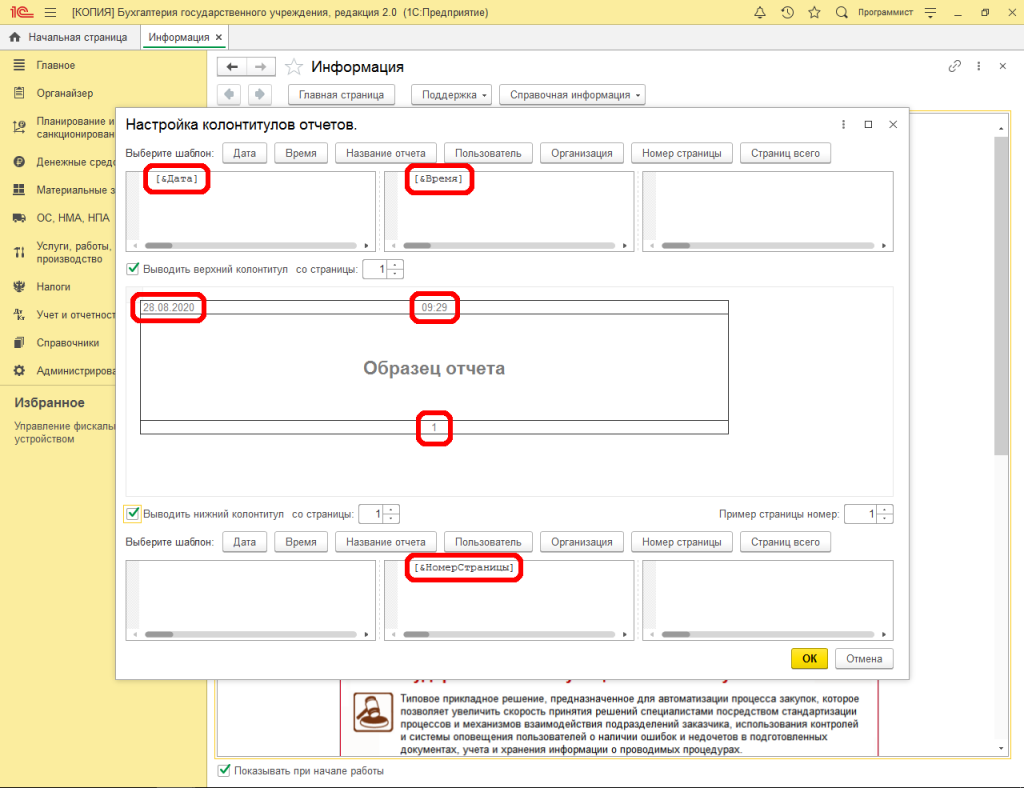The image size is (1024, 788).
Task: Click the favorites star in title bar
Action: click(815, 12)
